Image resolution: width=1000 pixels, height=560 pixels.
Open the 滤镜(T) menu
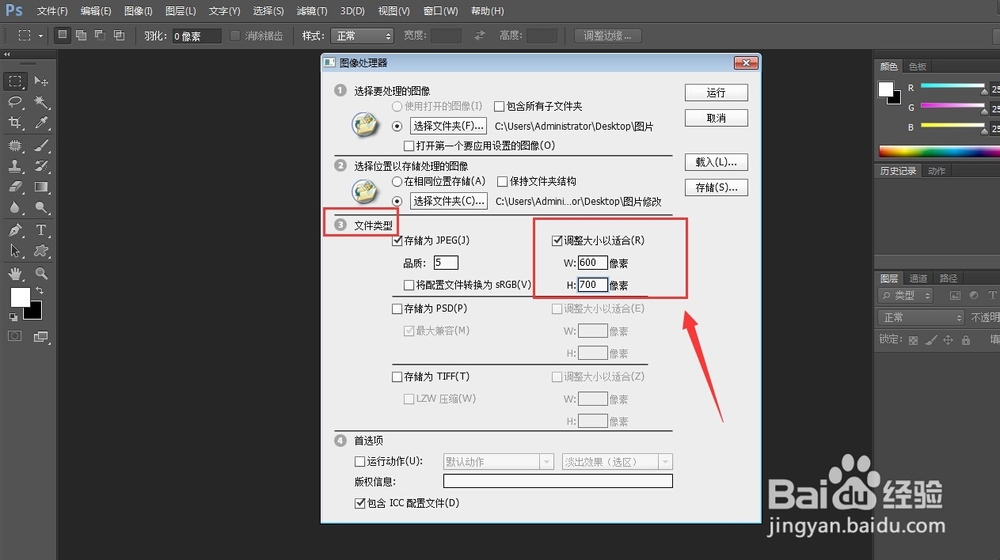click(312, 11)
